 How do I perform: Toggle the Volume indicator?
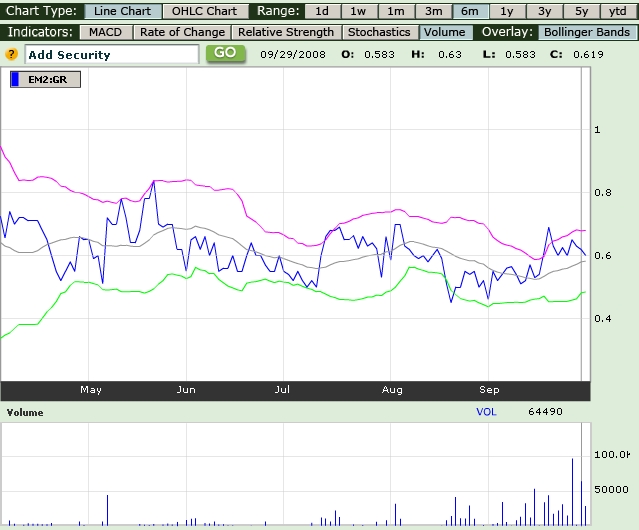(444, 32)
